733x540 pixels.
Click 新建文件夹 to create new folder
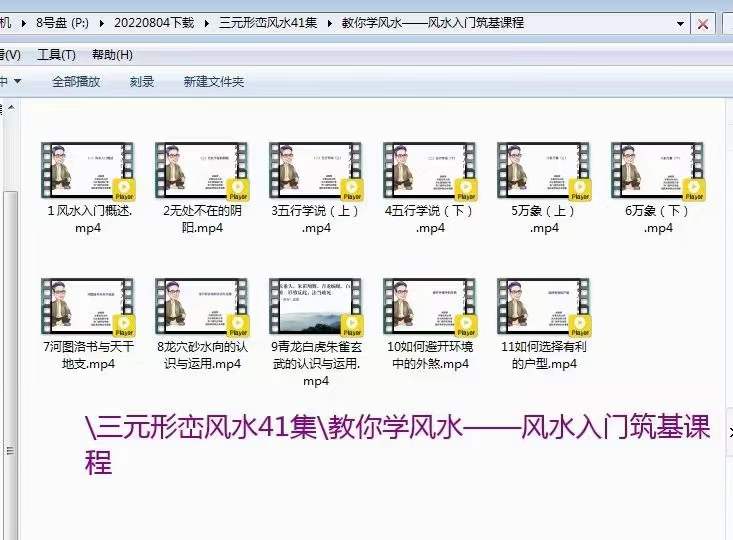click(x=214, y=82)
